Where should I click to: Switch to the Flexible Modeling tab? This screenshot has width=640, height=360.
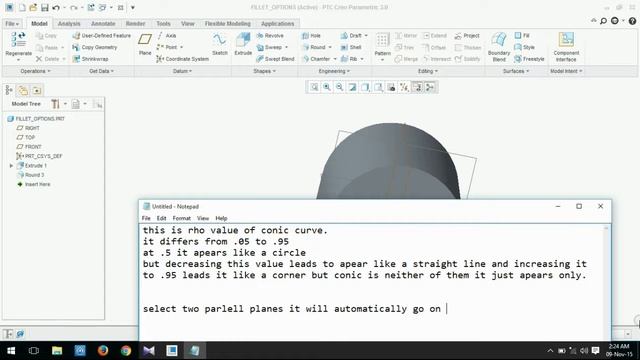coord(227,24)
